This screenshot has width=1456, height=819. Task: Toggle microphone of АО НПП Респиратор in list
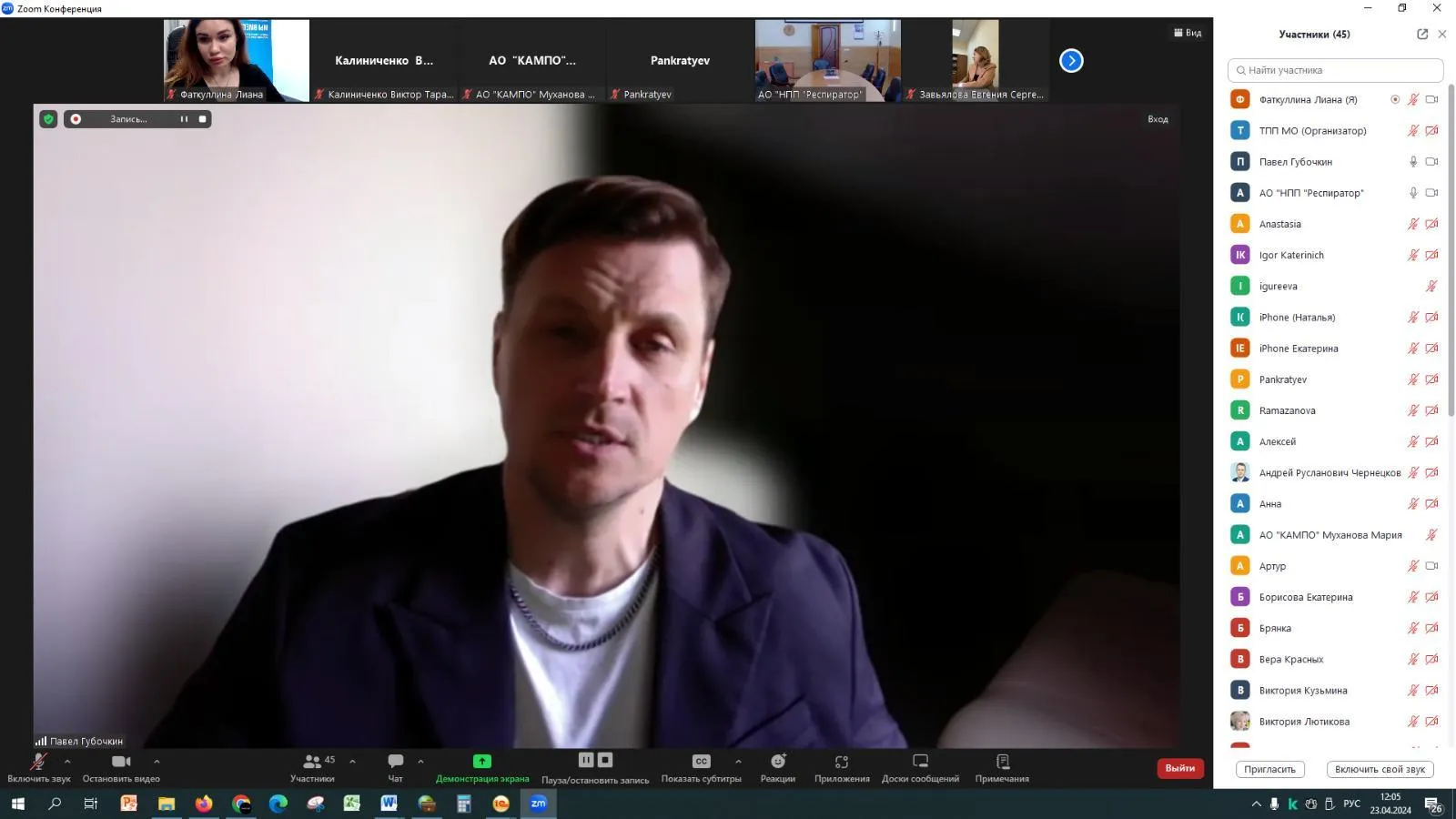pos(1413,193)
